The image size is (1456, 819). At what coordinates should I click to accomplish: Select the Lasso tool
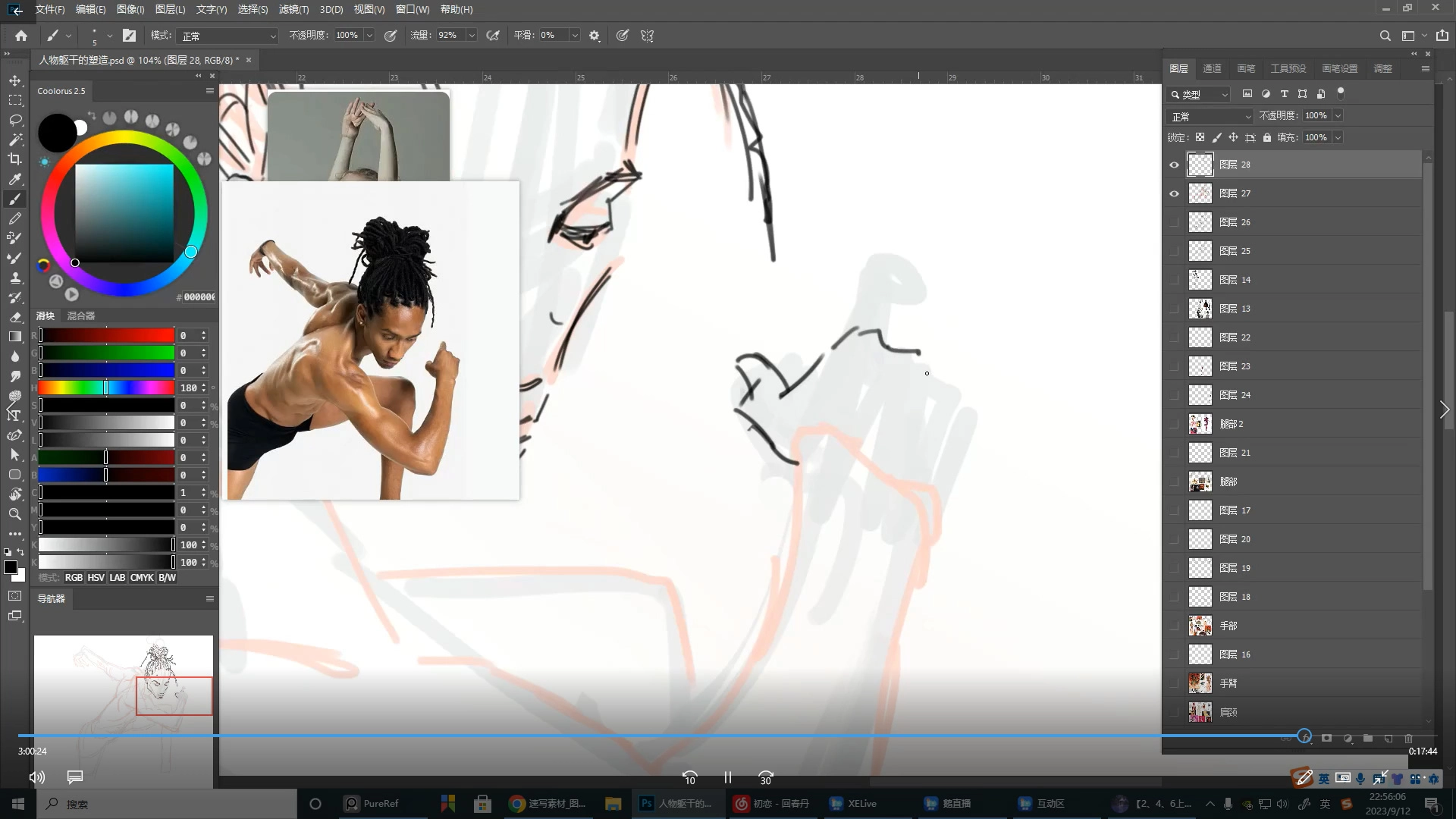coord(15,120)
